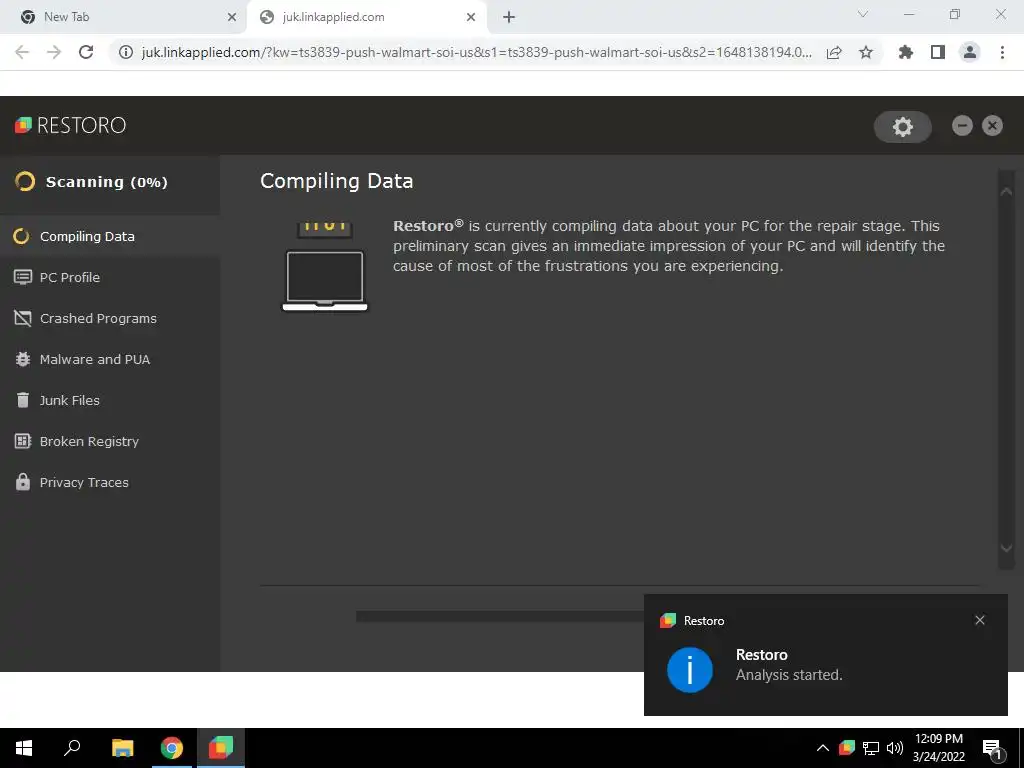Viewport: 1024px width, 768px height.
Task: Click the Restoro logo in header
Action: pos(71,125)
